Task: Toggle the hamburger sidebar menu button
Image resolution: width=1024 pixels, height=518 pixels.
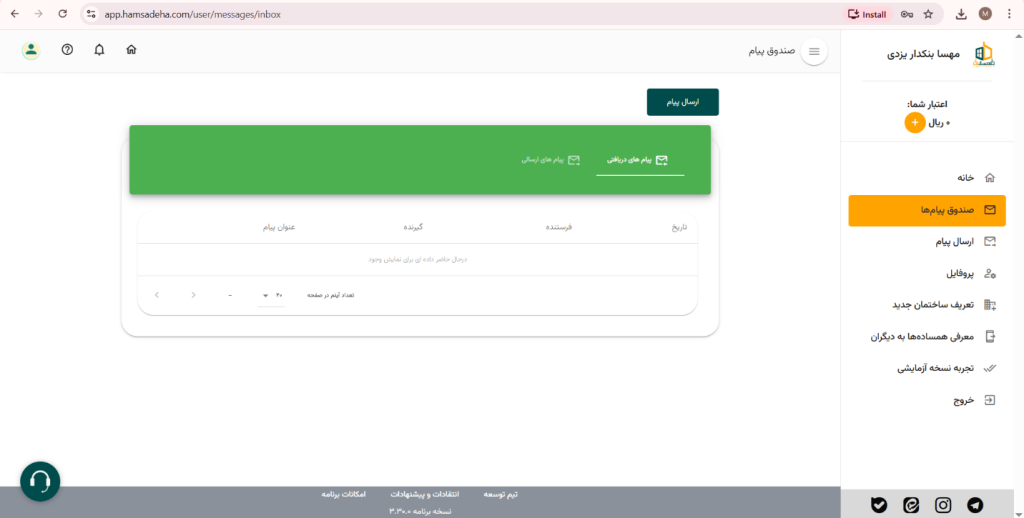Action: (x=814, y=52)
